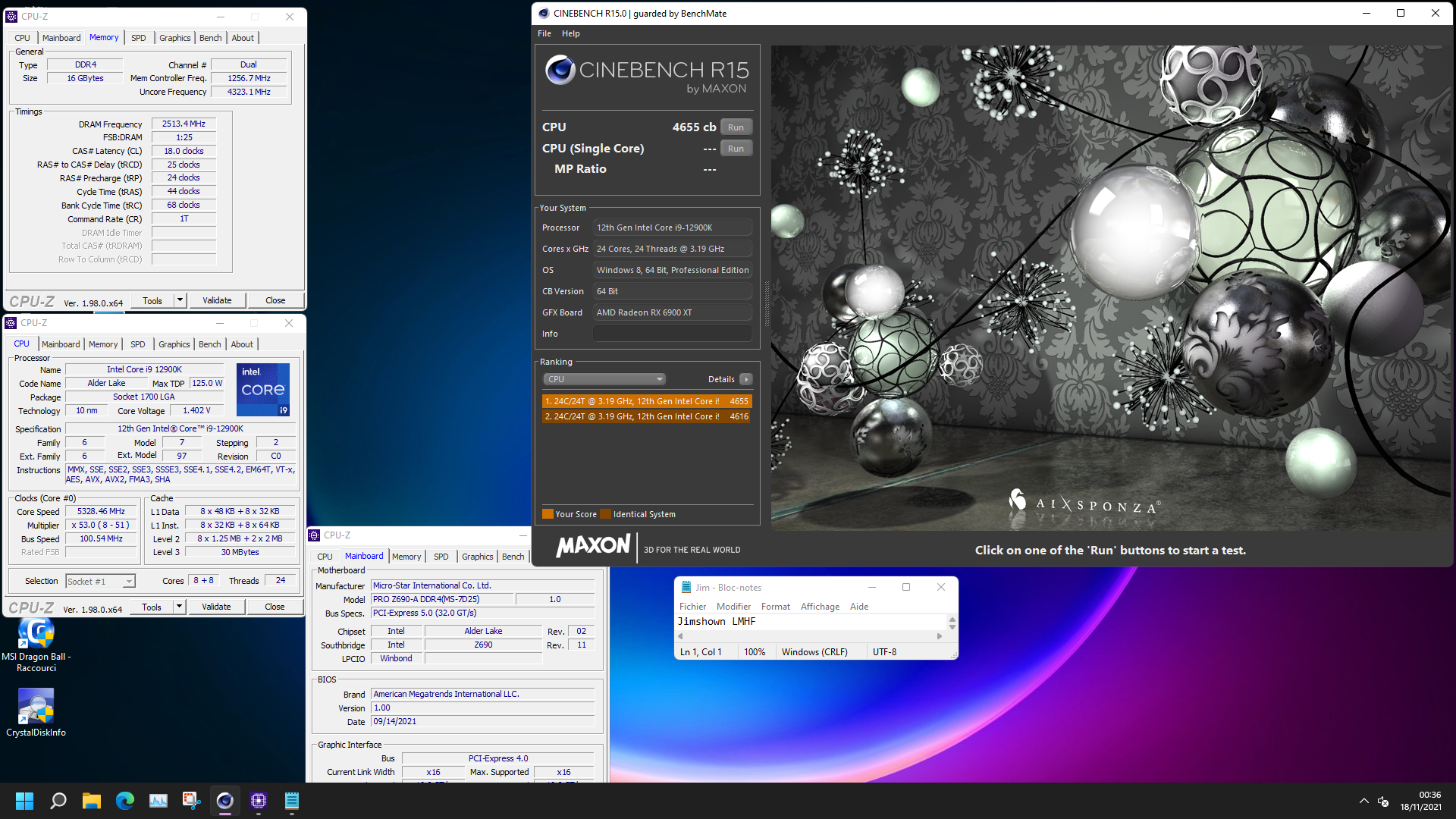The height and width of the screenshot is (819, 1456).
Task: Open File Explorer from taskbar
Action: click(x=92, y=801)
